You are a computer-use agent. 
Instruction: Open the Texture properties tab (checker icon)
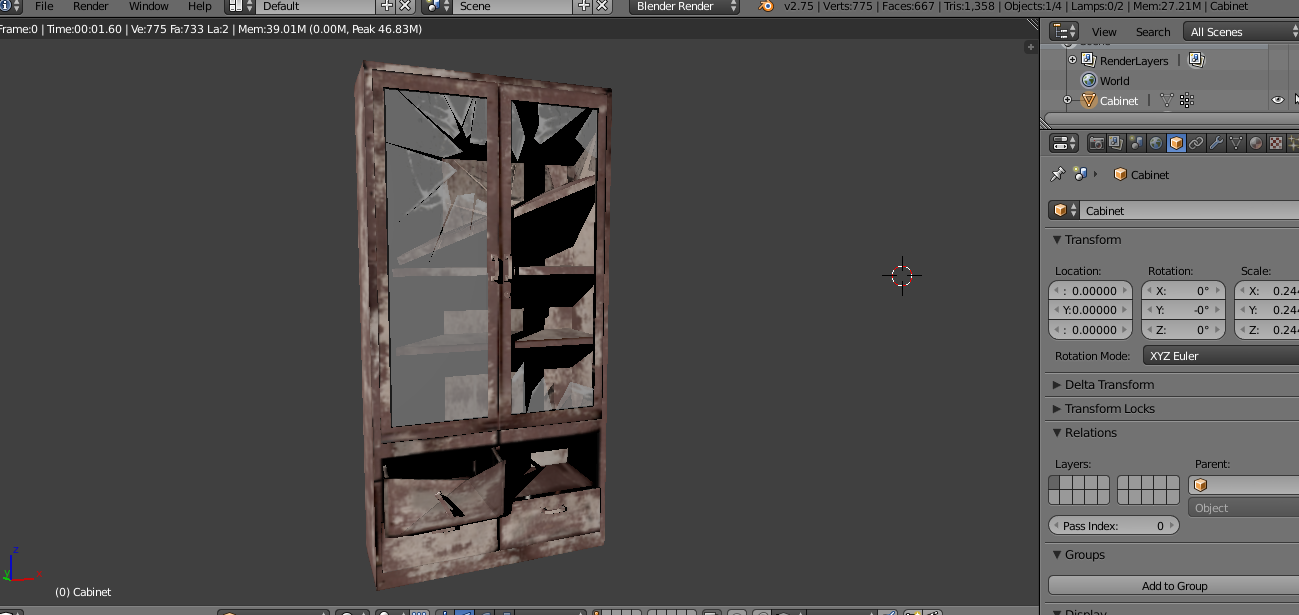click(1276, 143)
